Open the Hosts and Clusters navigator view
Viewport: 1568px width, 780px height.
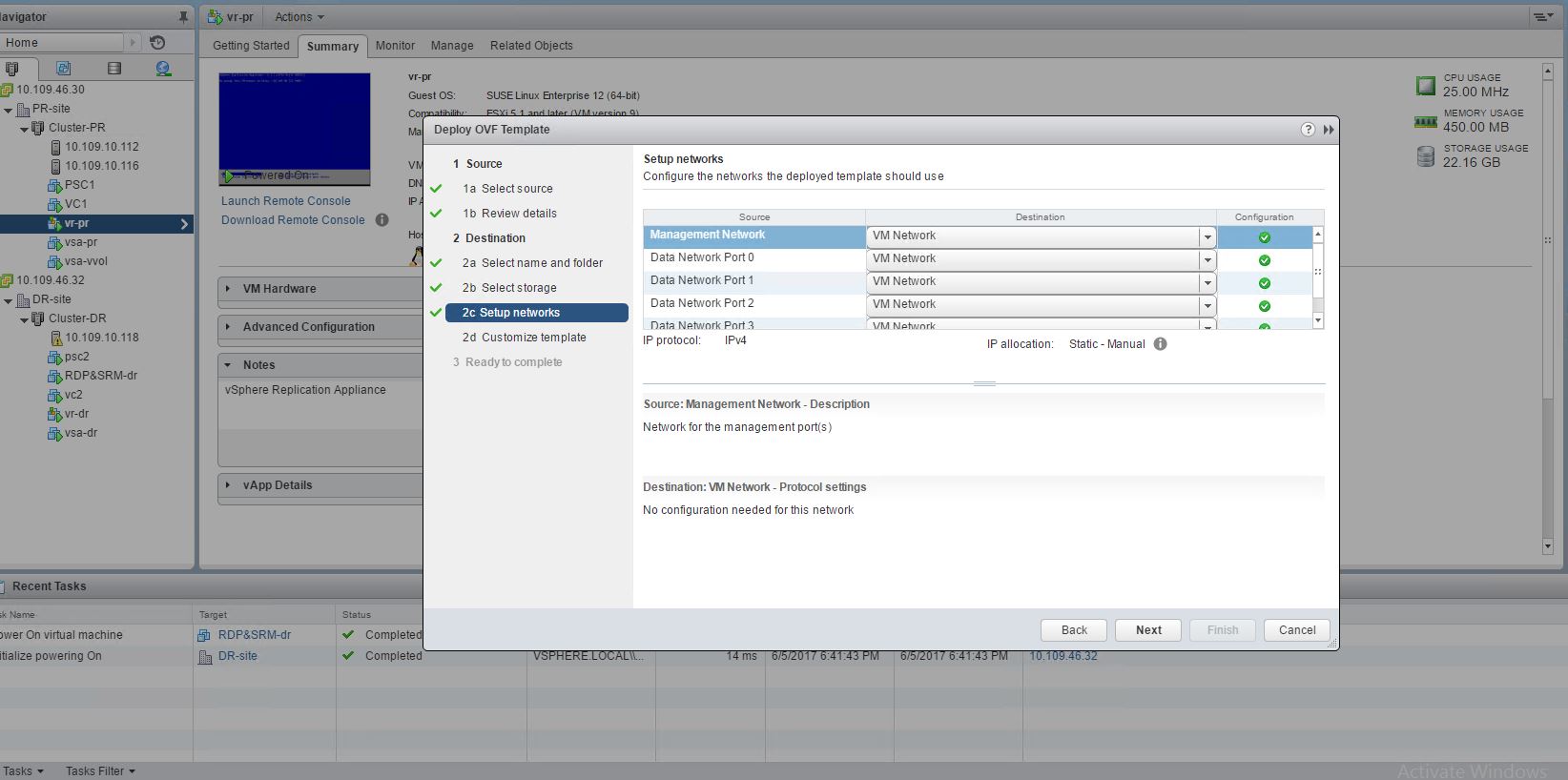pyautogui.click(x=12, y=69)
